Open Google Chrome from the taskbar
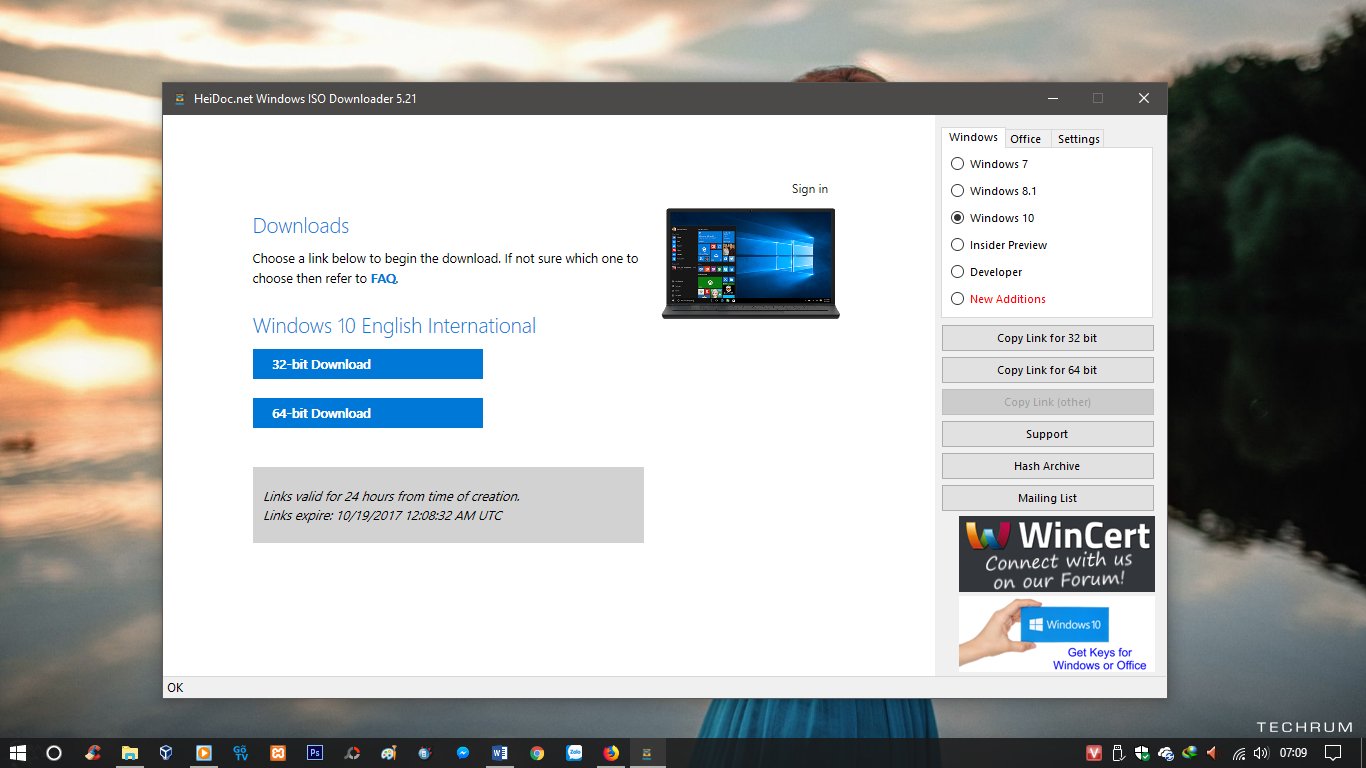Viewport: 1366px width, 768px height. point(537,753)
